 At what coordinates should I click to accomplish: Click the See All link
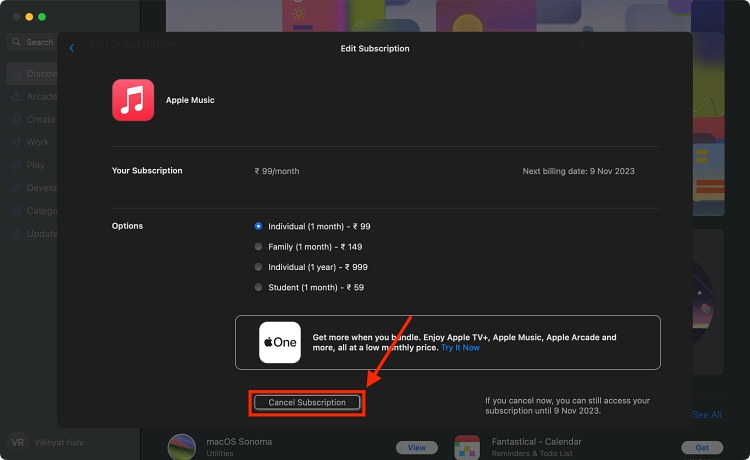pyautogui.click(x=707, y=415)
